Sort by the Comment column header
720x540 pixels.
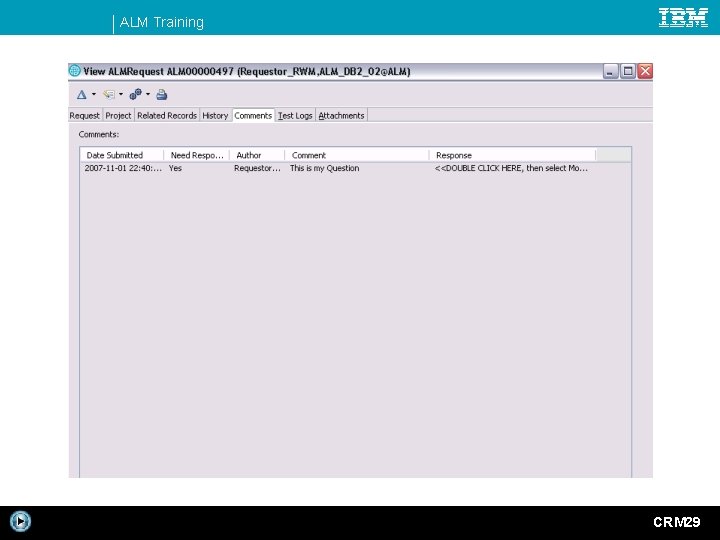point(357,155)
